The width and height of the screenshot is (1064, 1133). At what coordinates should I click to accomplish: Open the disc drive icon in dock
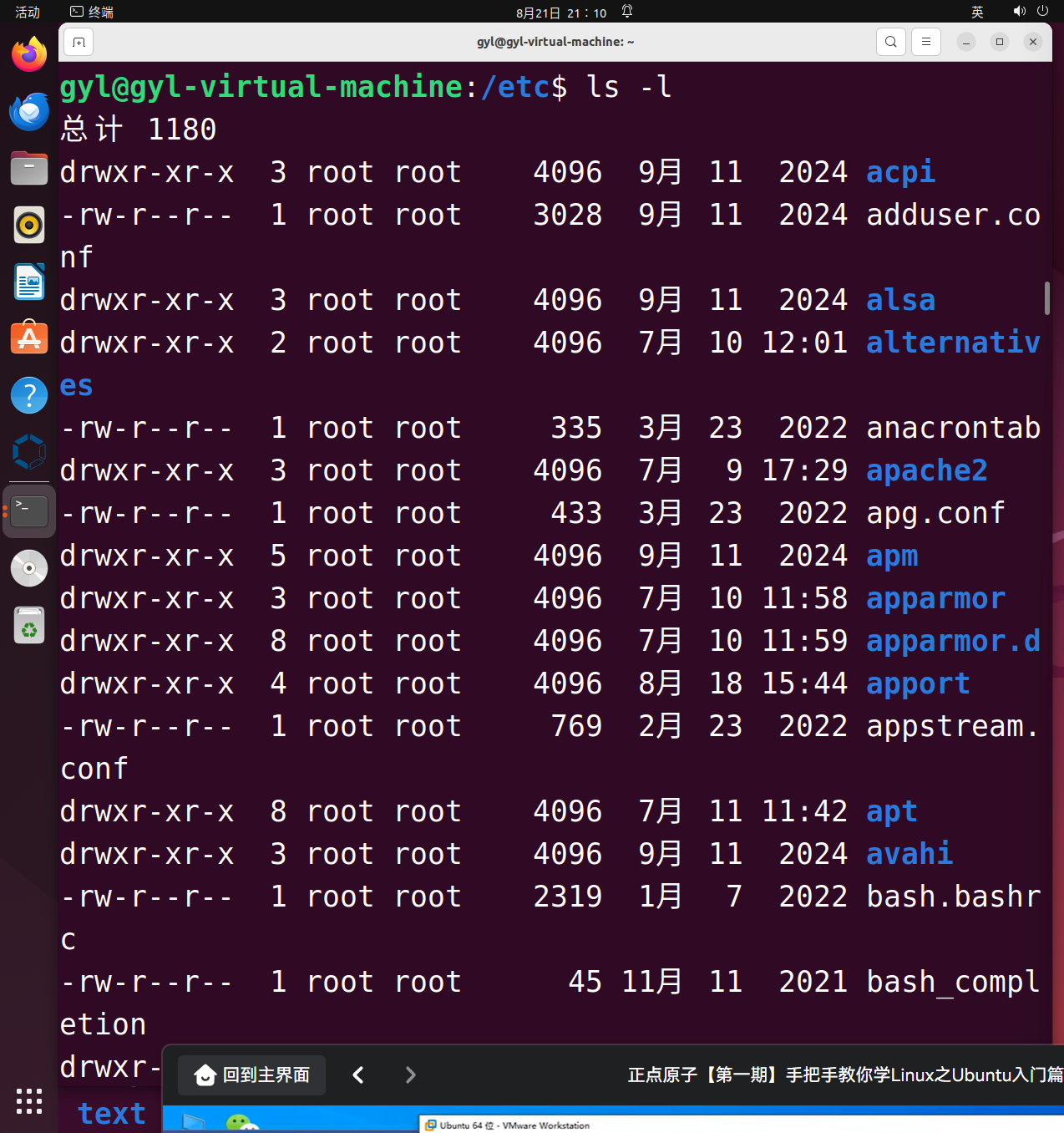coord(29,568)
